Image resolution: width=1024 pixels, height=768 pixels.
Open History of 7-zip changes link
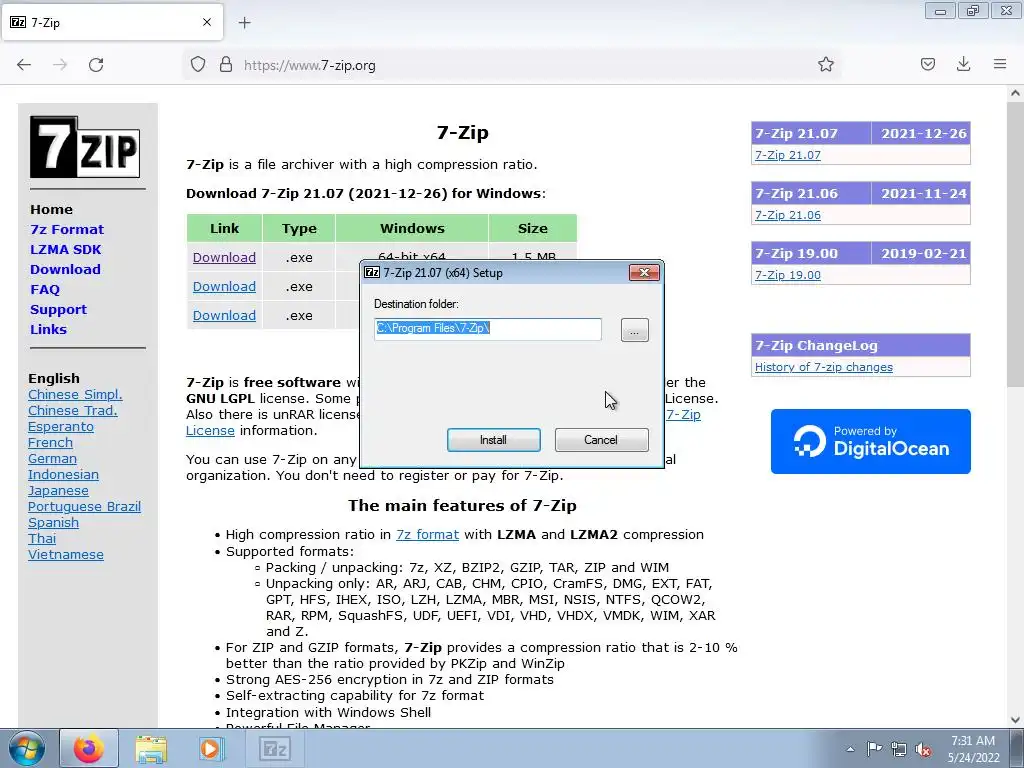(x=824, y=367)
